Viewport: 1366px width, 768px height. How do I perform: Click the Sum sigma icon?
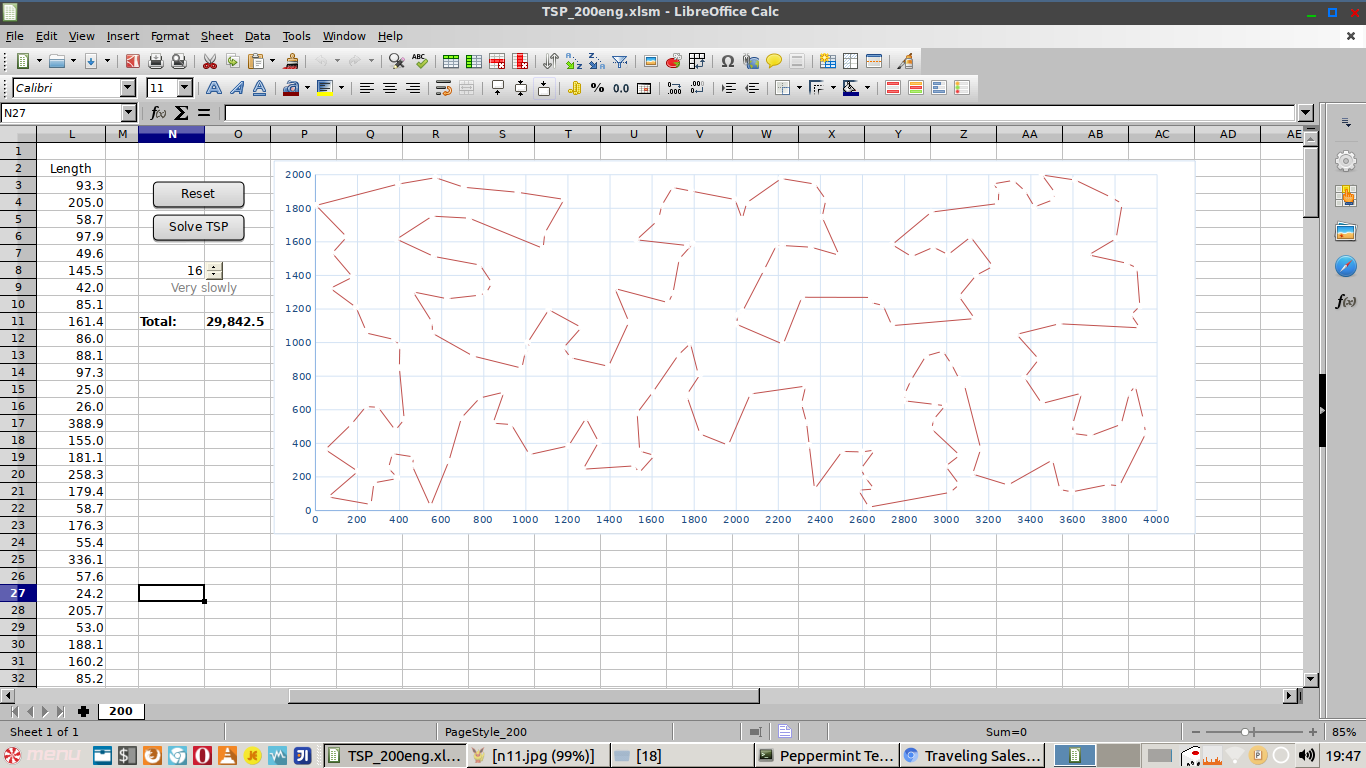[181, 113]
